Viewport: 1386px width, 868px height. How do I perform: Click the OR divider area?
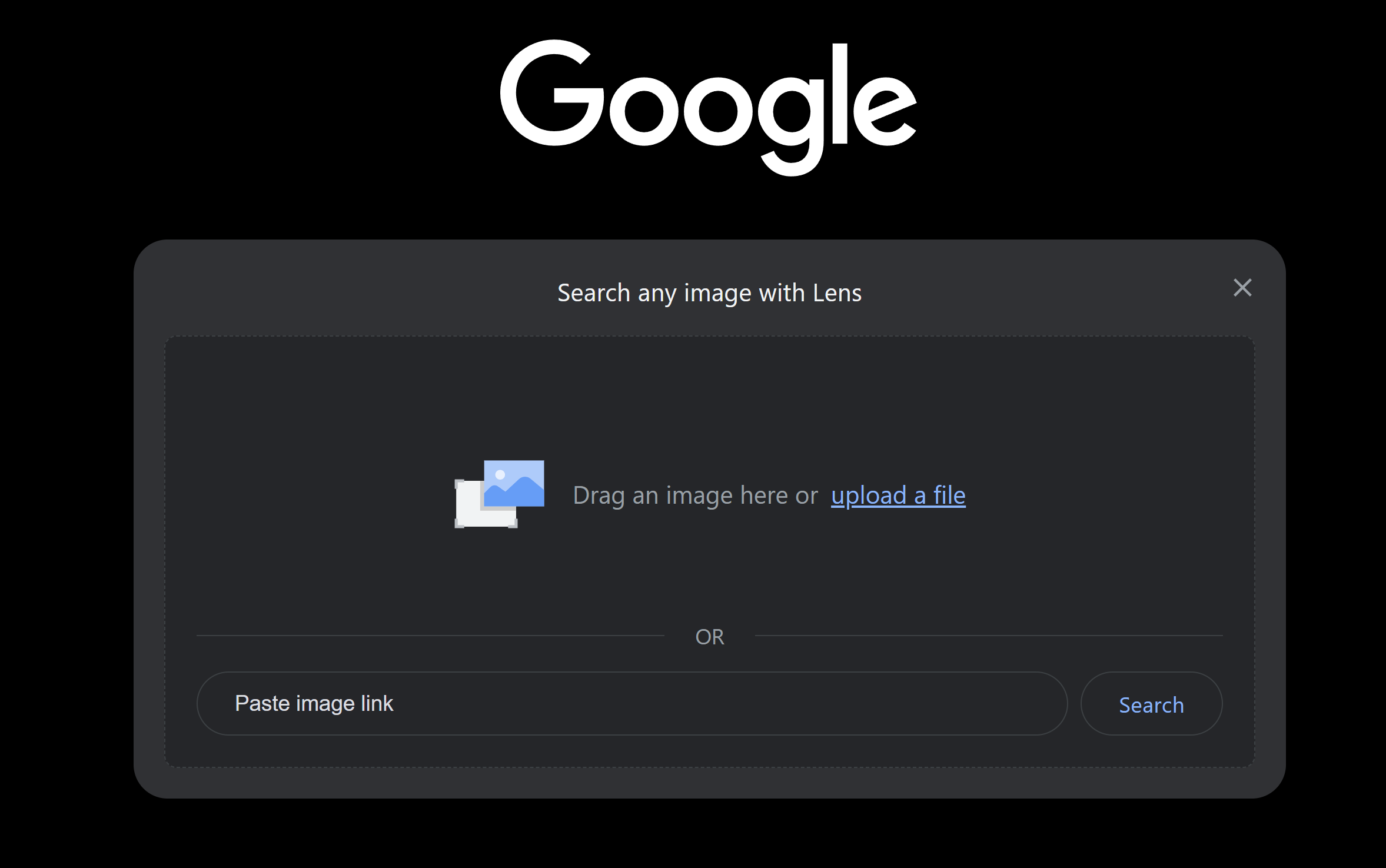(709, 636)
